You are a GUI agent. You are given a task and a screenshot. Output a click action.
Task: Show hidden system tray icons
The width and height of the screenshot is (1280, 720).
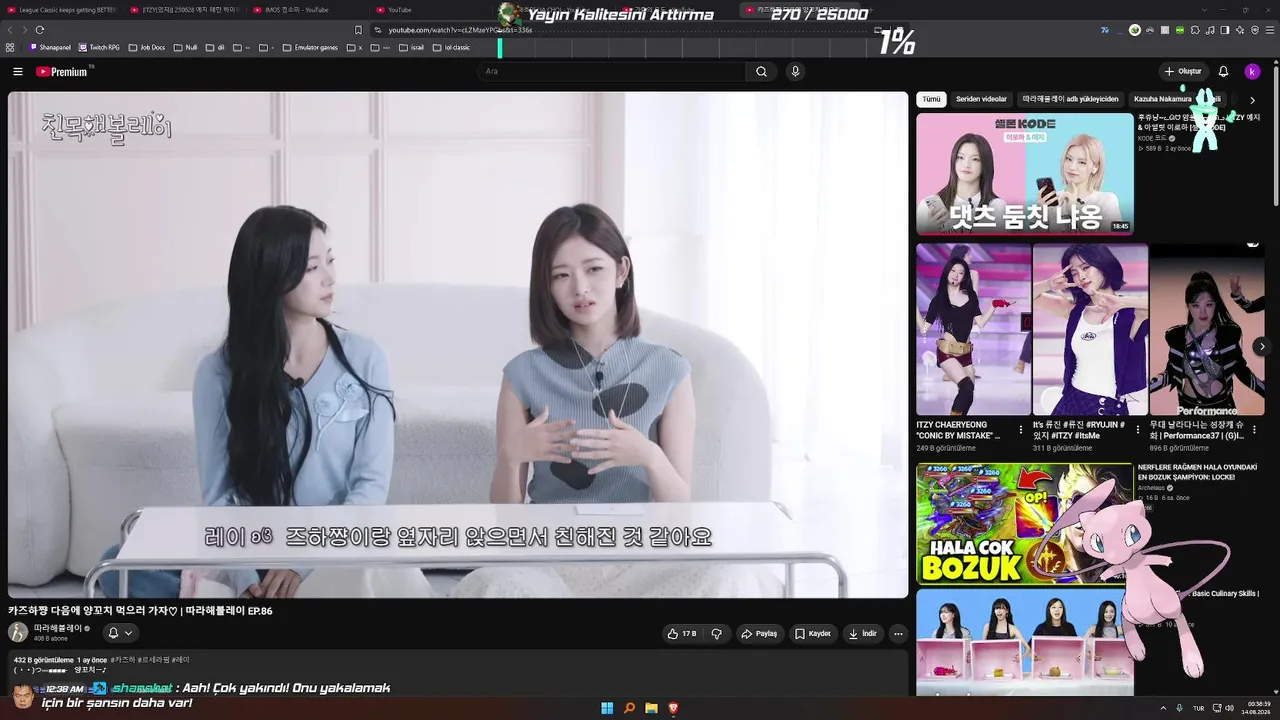coord(1163,708)
